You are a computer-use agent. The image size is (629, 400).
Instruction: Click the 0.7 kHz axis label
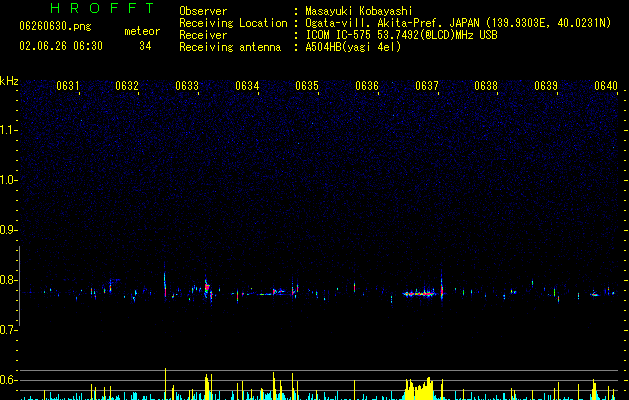[8, 330]
